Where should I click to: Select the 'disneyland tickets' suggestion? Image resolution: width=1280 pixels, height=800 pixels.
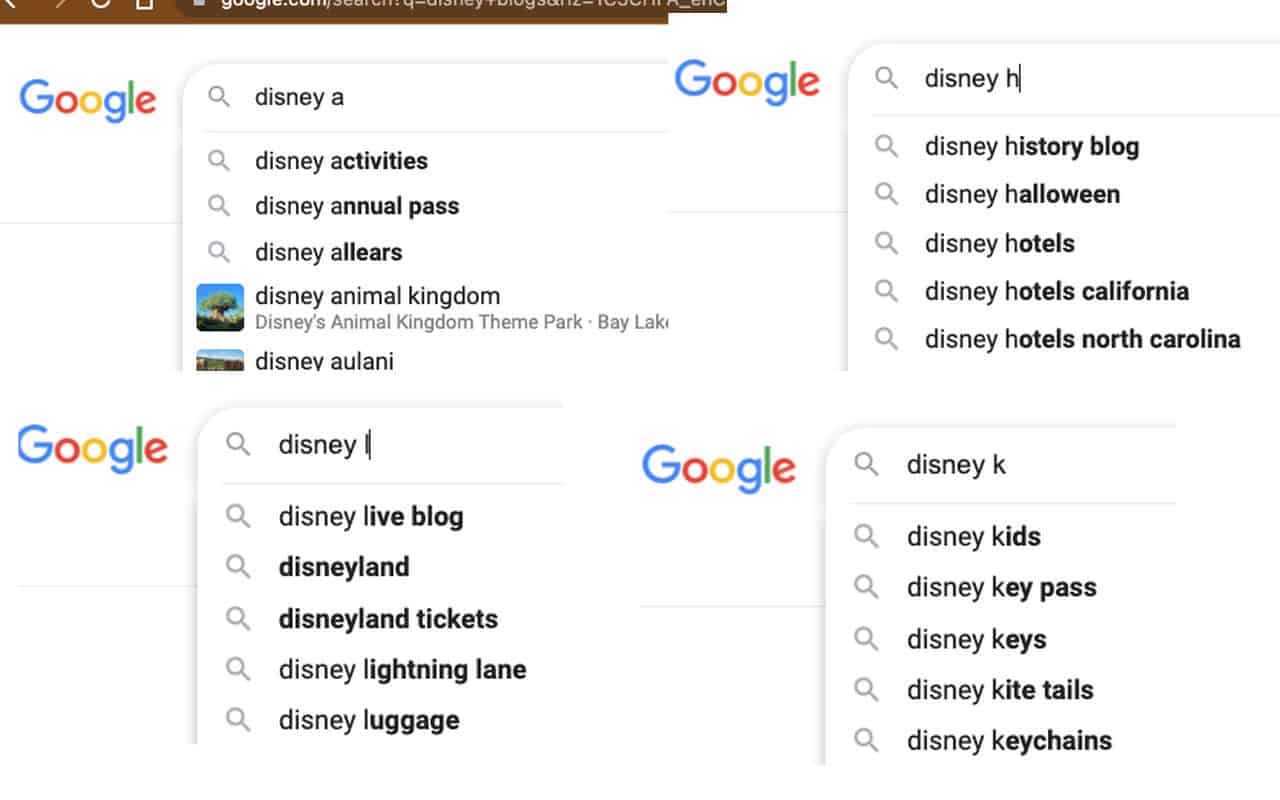(387, 618)
